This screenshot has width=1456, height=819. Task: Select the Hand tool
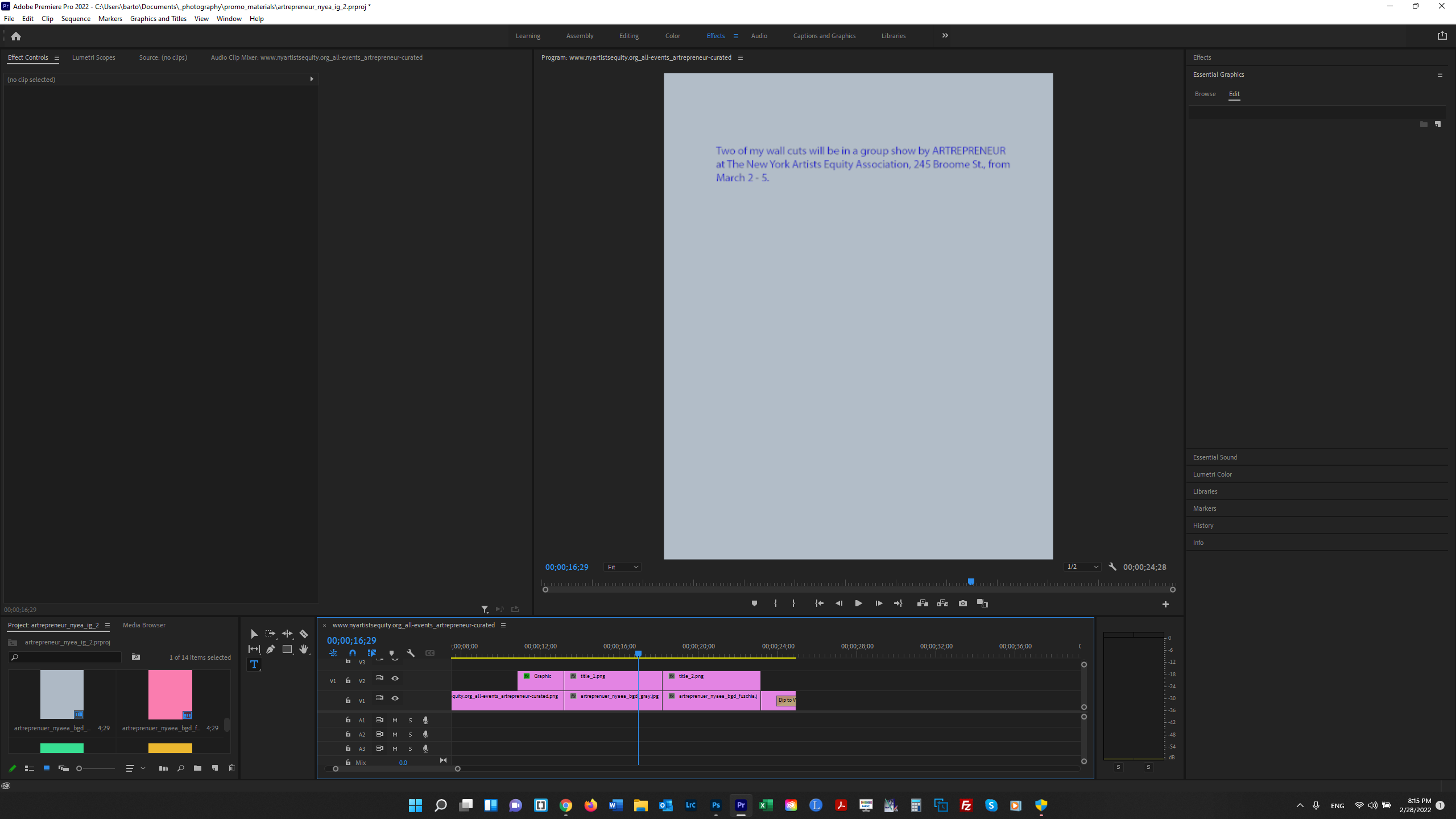(304, 649)
